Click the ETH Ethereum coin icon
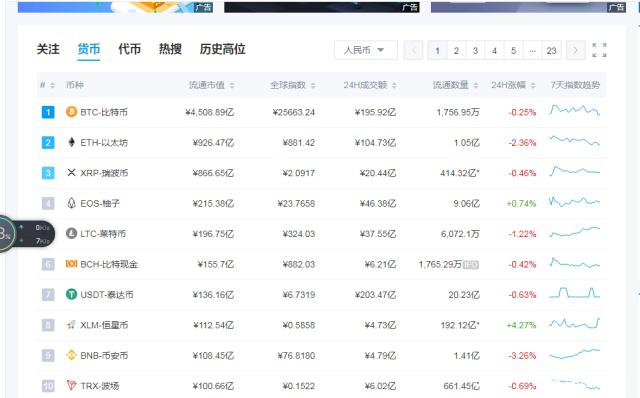This screenshot has width=640, height=398. coord(71,142)
